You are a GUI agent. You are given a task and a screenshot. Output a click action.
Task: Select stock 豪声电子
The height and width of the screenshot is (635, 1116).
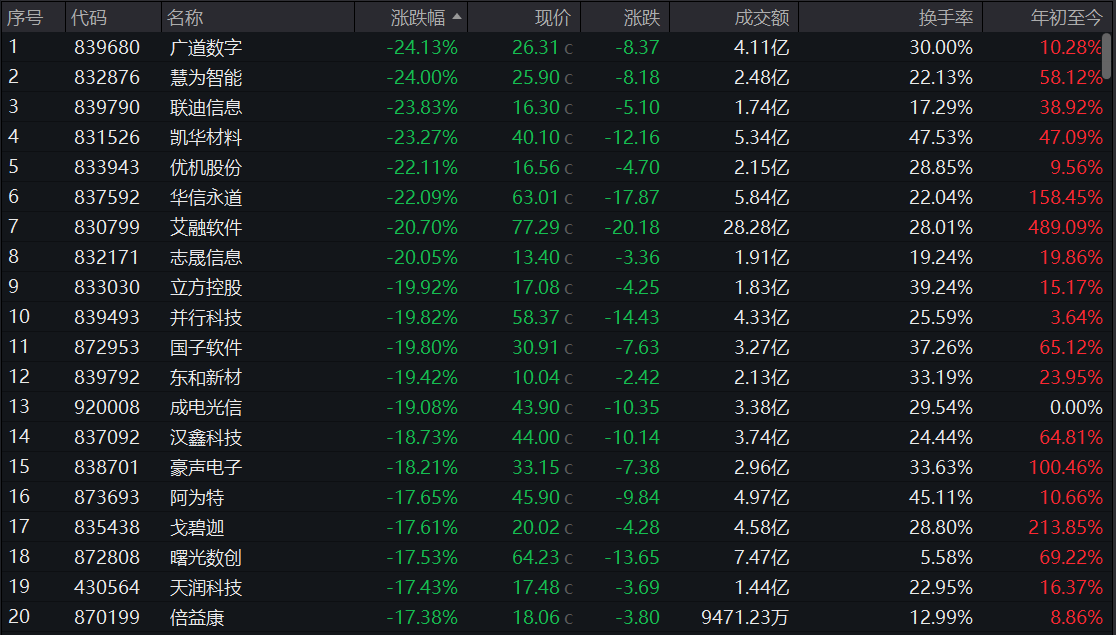click(206, 468)
